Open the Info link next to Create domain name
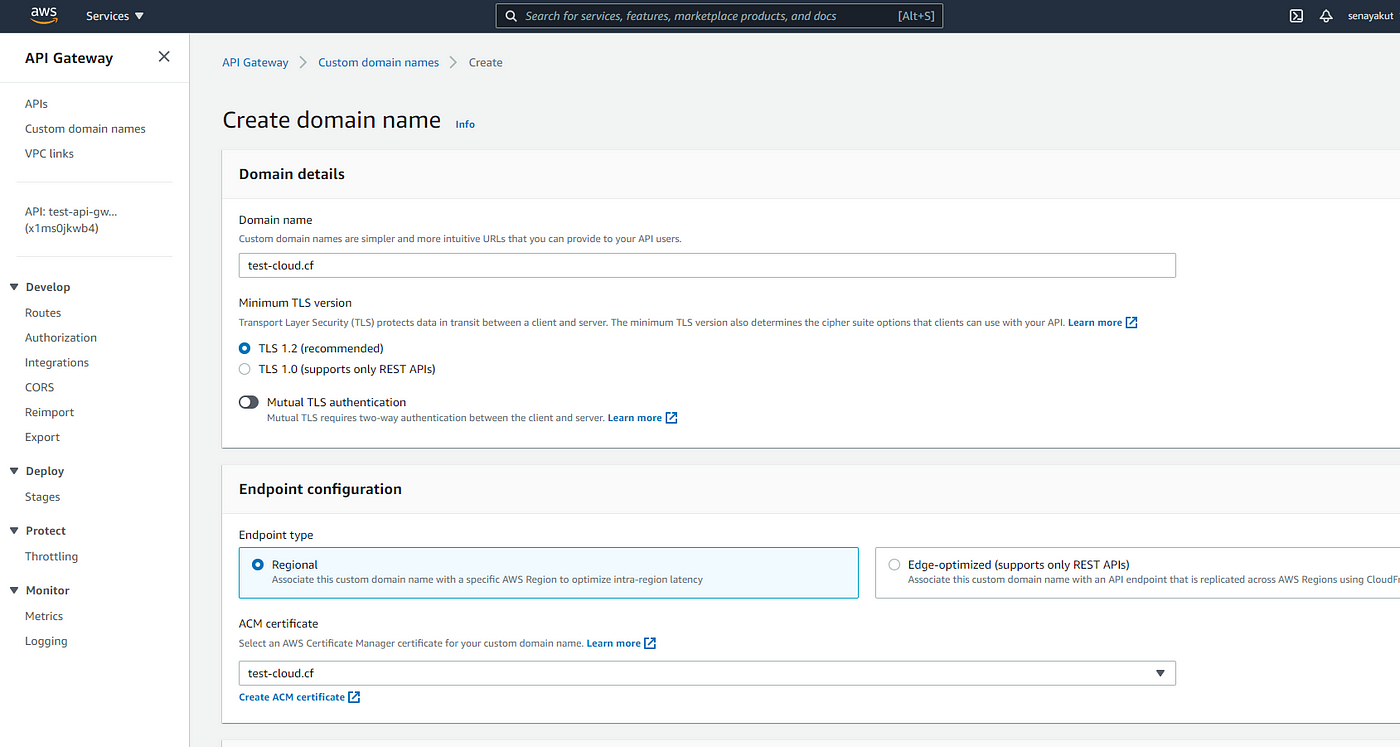Screen dimensions: 1400x747 [x=464, y=123]
